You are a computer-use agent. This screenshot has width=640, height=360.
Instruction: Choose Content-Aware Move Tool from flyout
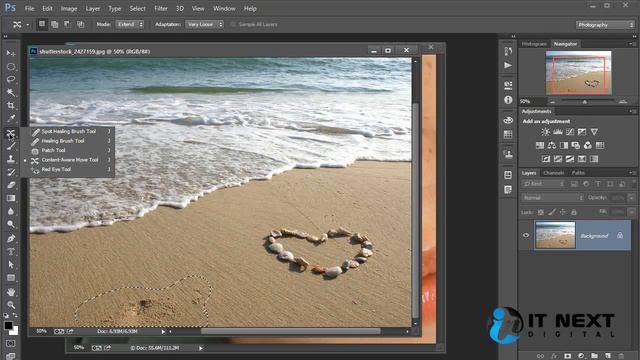[70, 160]
